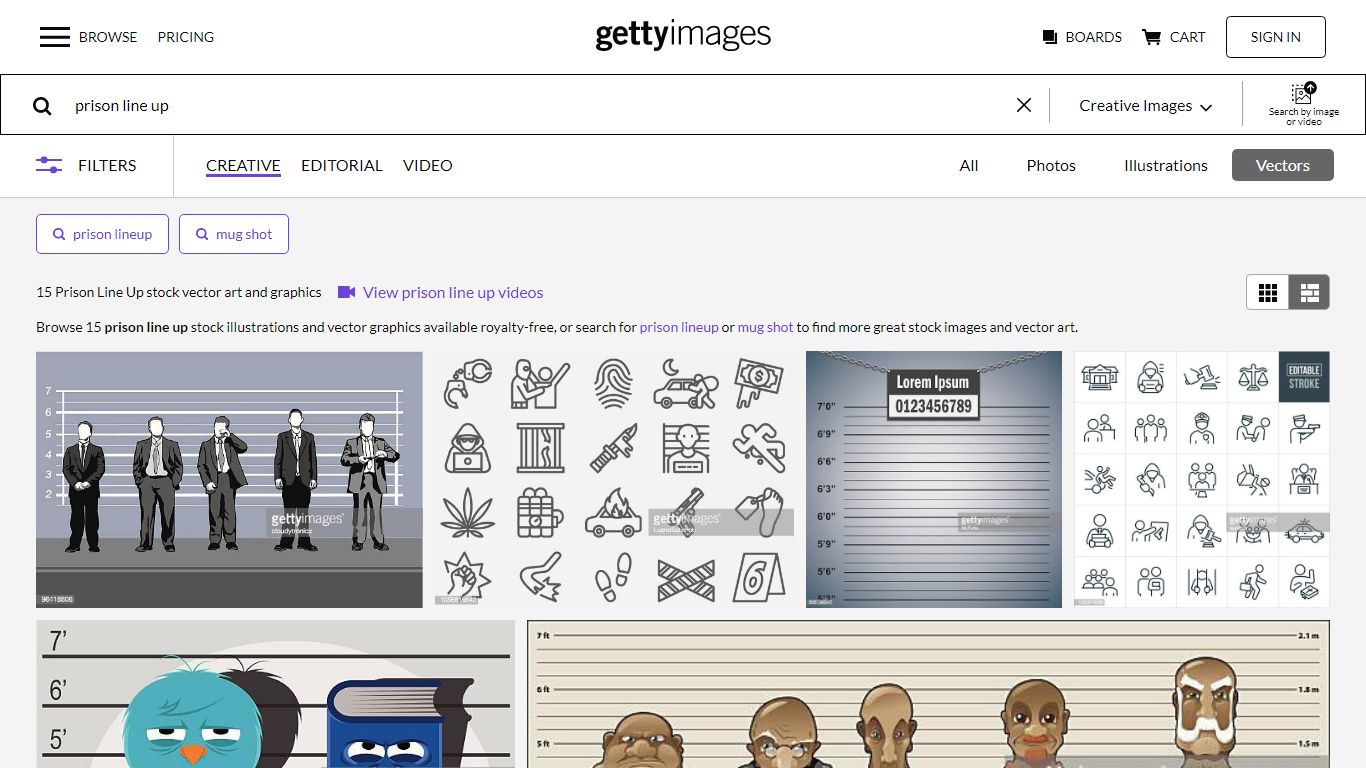Follow the inline prison lineup link
This screenshot has width=1366, height=768.
click(x=679, y=327)
